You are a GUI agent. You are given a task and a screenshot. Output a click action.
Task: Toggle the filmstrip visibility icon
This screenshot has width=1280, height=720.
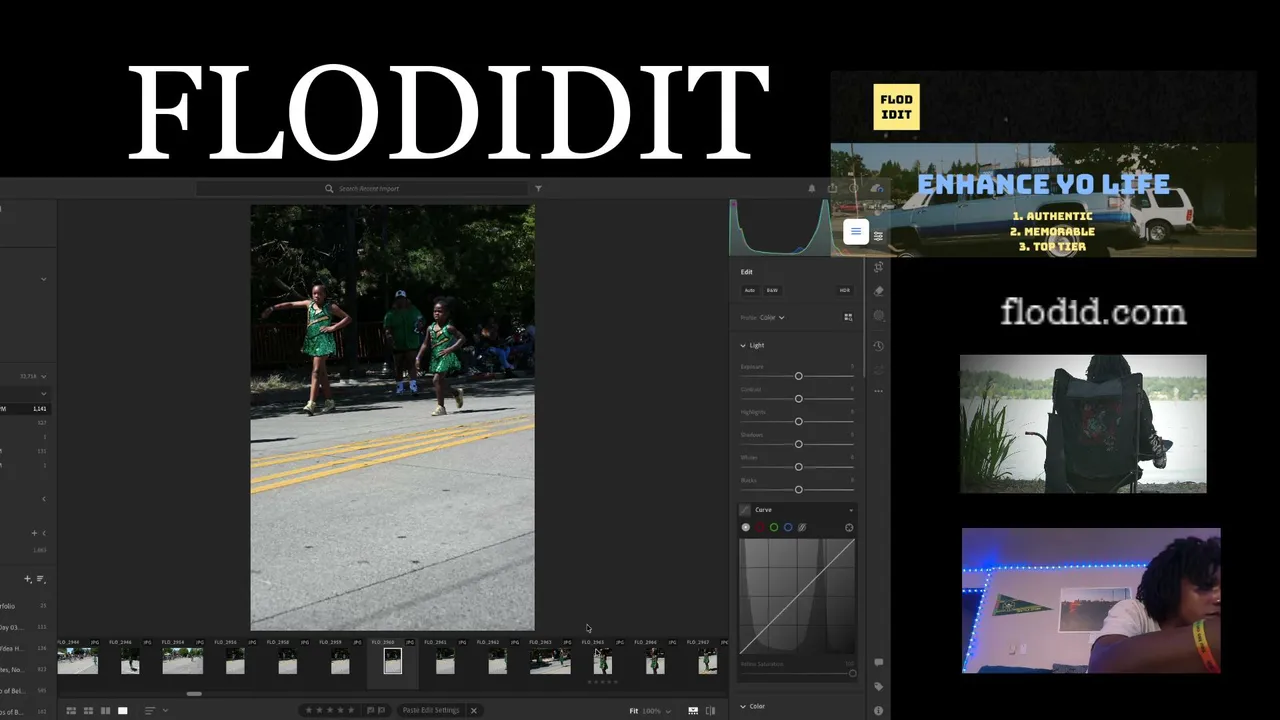pos(693,711)
